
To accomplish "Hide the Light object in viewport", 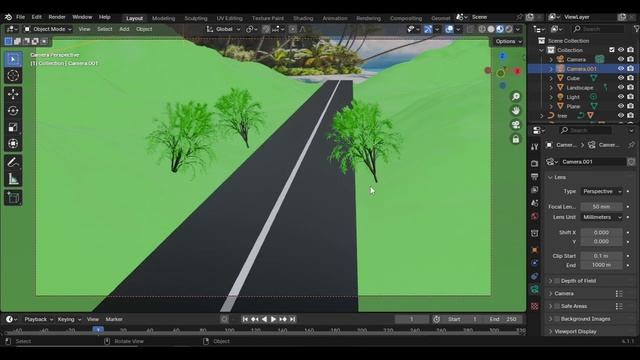I will 621,97.
